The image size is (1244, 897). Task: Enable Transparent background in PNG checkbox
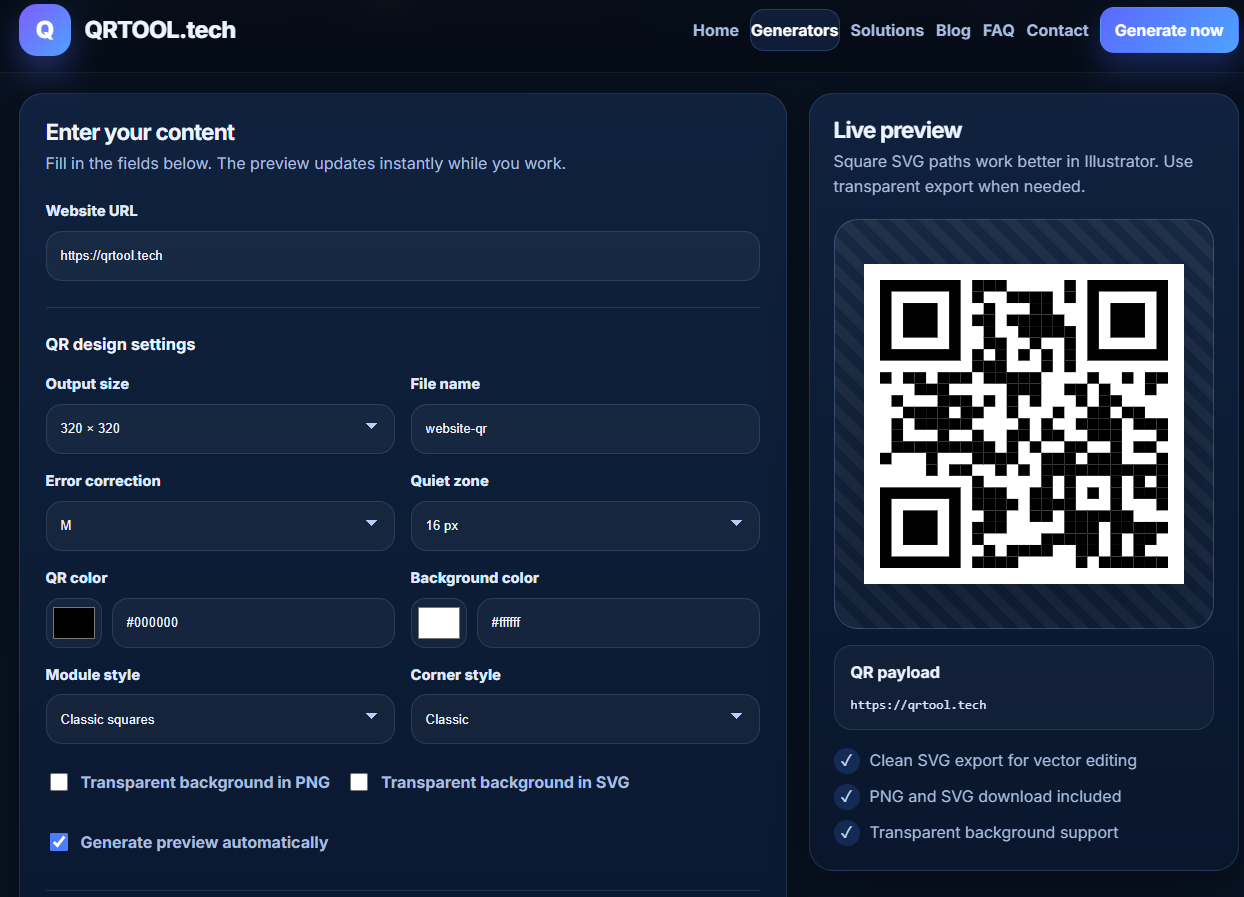point(59,782)
